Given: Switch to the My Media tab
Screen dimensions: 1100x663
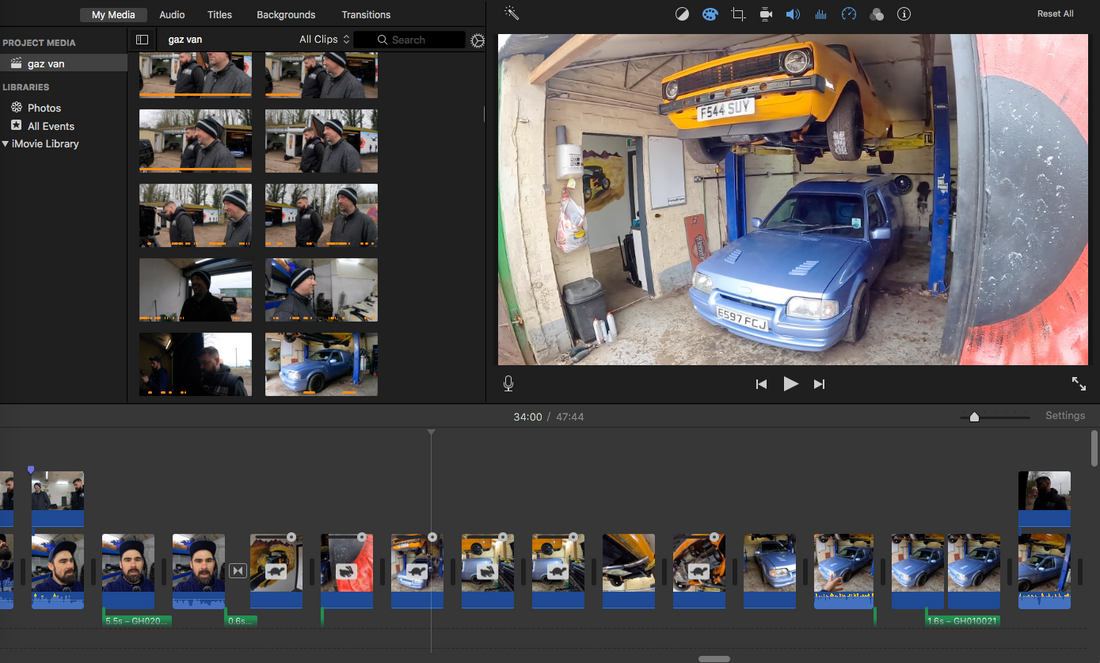Looking at the screenshot, I should click(x=113, y=15).
